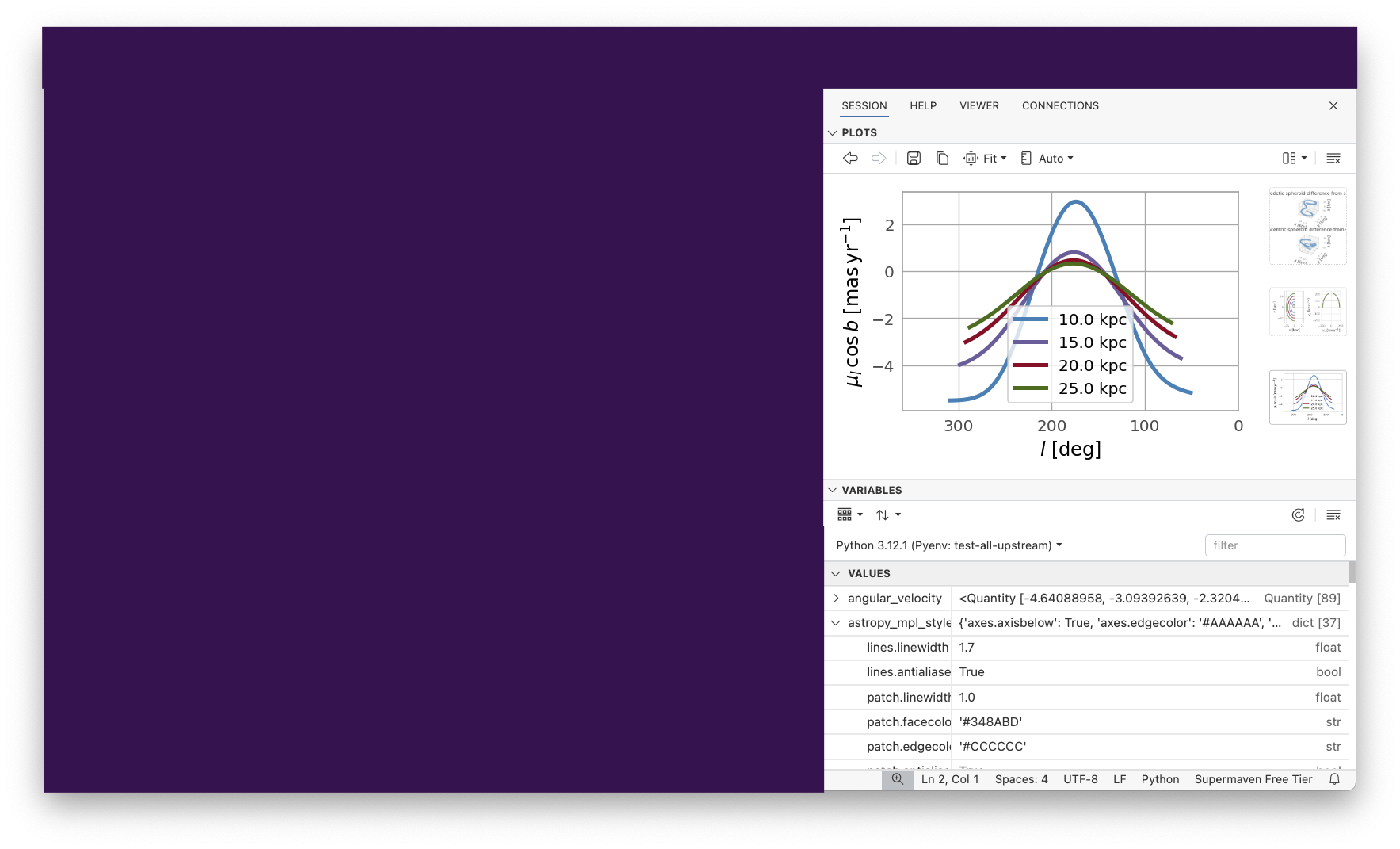Screen dimensions: 1400x849
Task: Click Ln 2, Col 1 in status bar
Action: [x=950, y=779]
